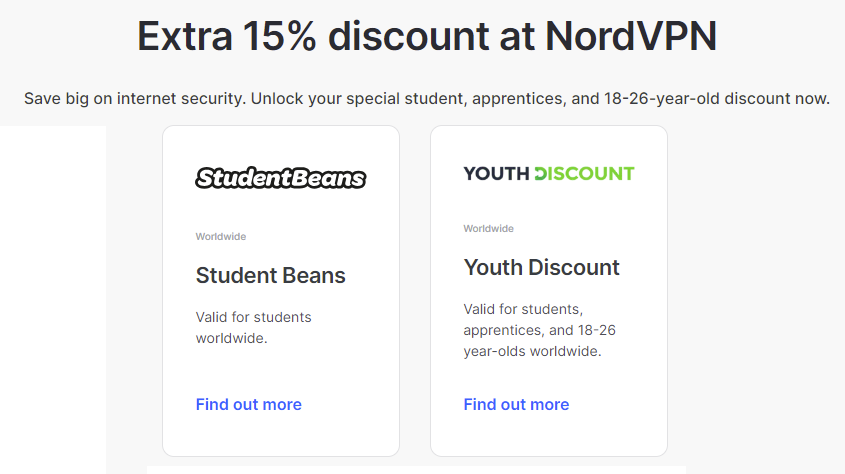Open Find out more under Student Beans
Image resolution: width=845 pixels, height=474 pixels.
coord(248,405)
